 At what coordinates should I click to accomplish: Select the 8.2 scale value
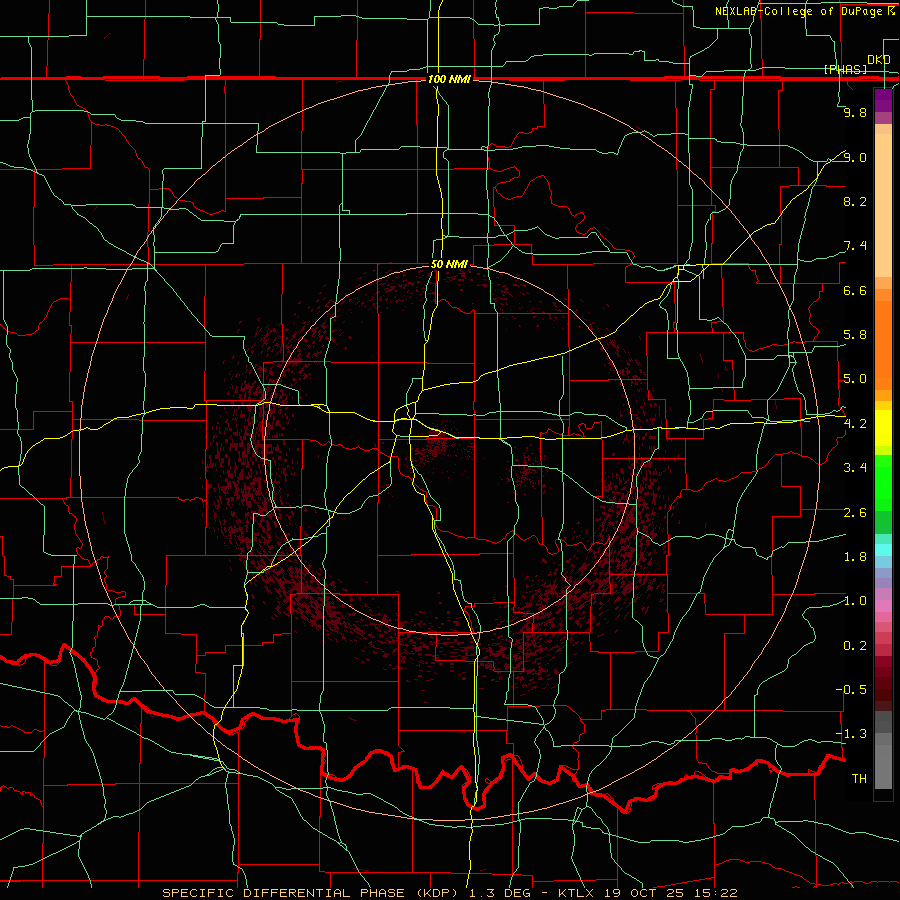(855, 201)
